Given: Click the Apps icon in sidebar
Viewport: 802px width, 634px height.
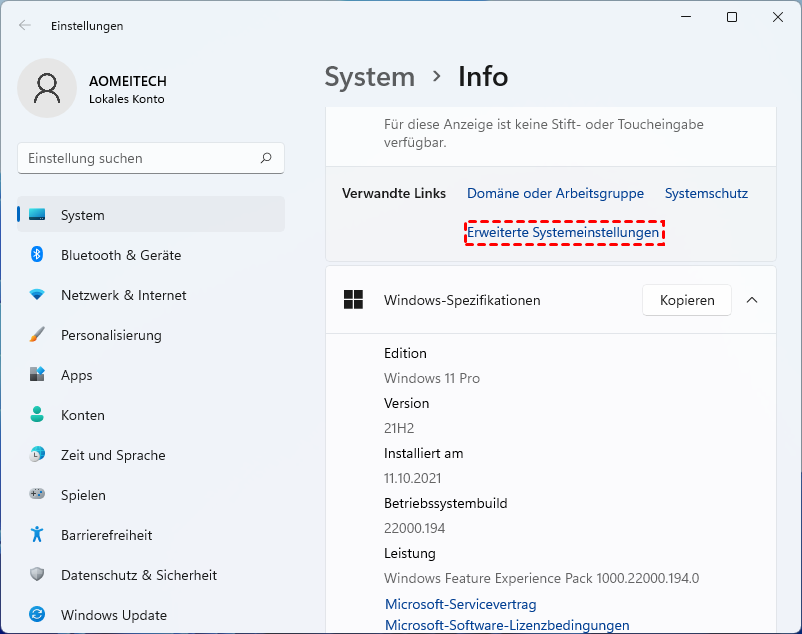Looking at the screenshot, I should (x=37, y=375).
